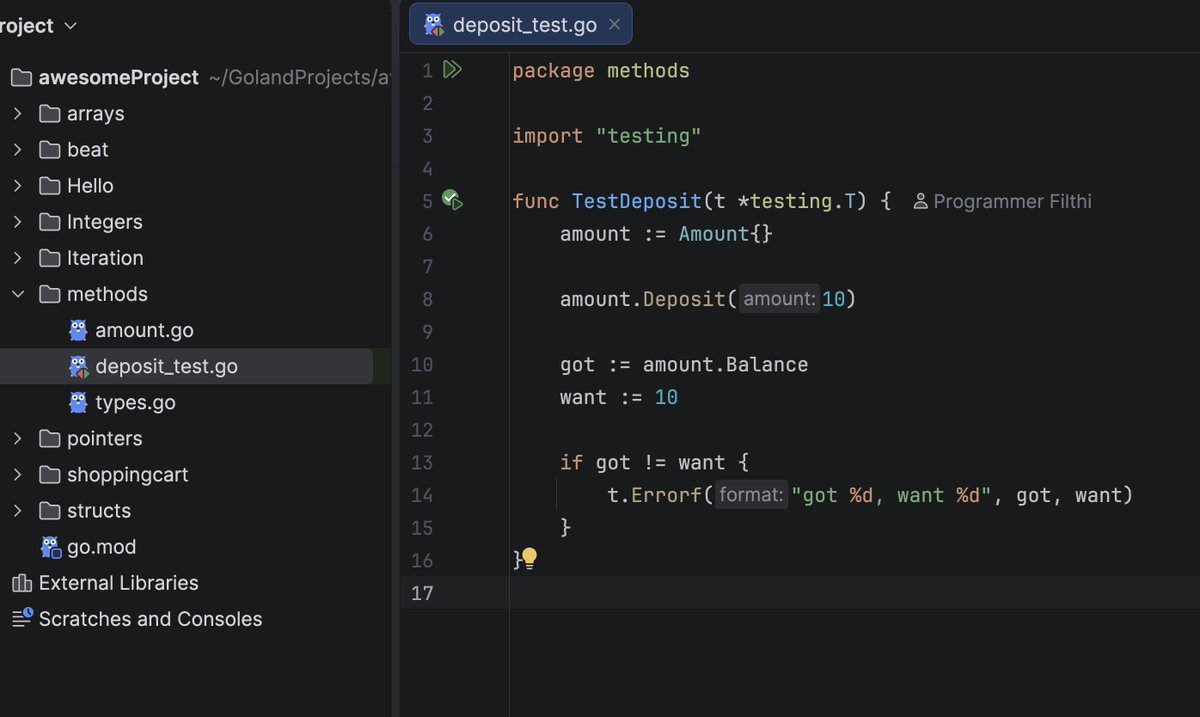Expand the Integers folder

click(17, 222)
